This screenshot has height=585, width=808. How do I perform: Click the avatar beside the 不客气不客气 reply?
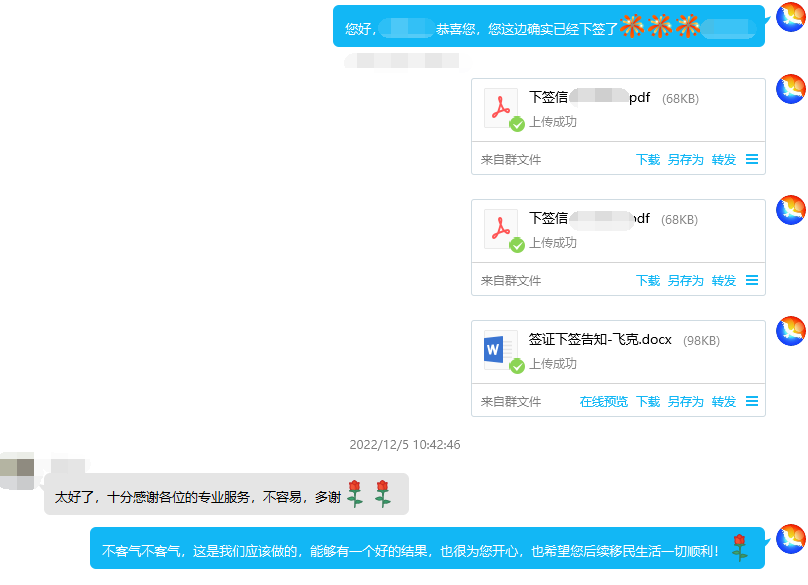[791, 540]
